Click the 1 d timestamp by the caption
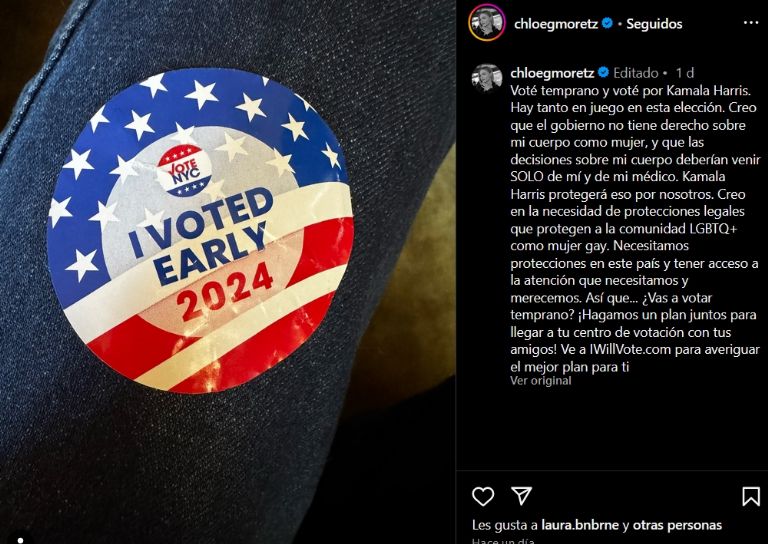768x544 pixels. pyautogui.click(x=685, y=73)
